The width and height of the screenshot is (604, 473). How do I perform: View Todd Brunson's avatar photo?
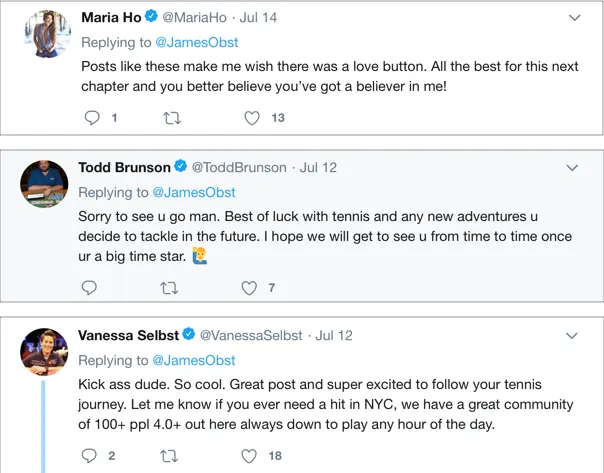44,183
